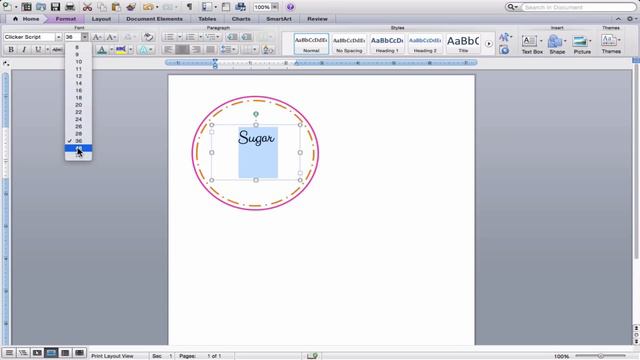640x360 pixels.
Task: Insert a Picture from the ribbon
Action: (x=582, y=44)
